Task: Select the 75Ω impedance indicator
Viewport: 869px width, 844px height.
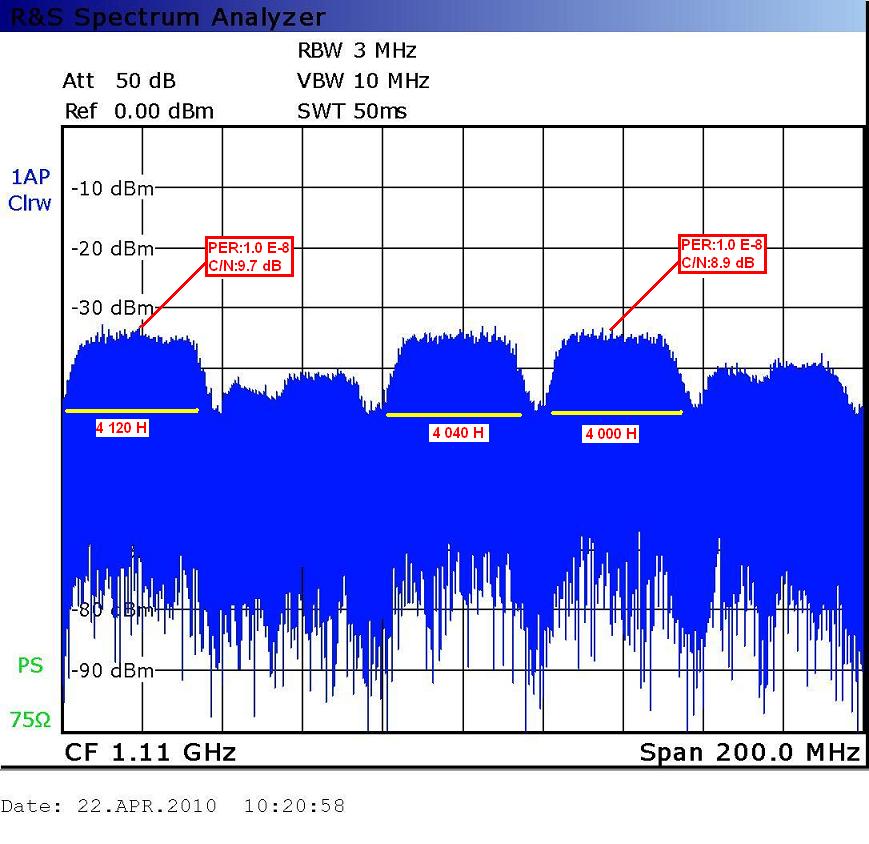Action: [30, 719]
